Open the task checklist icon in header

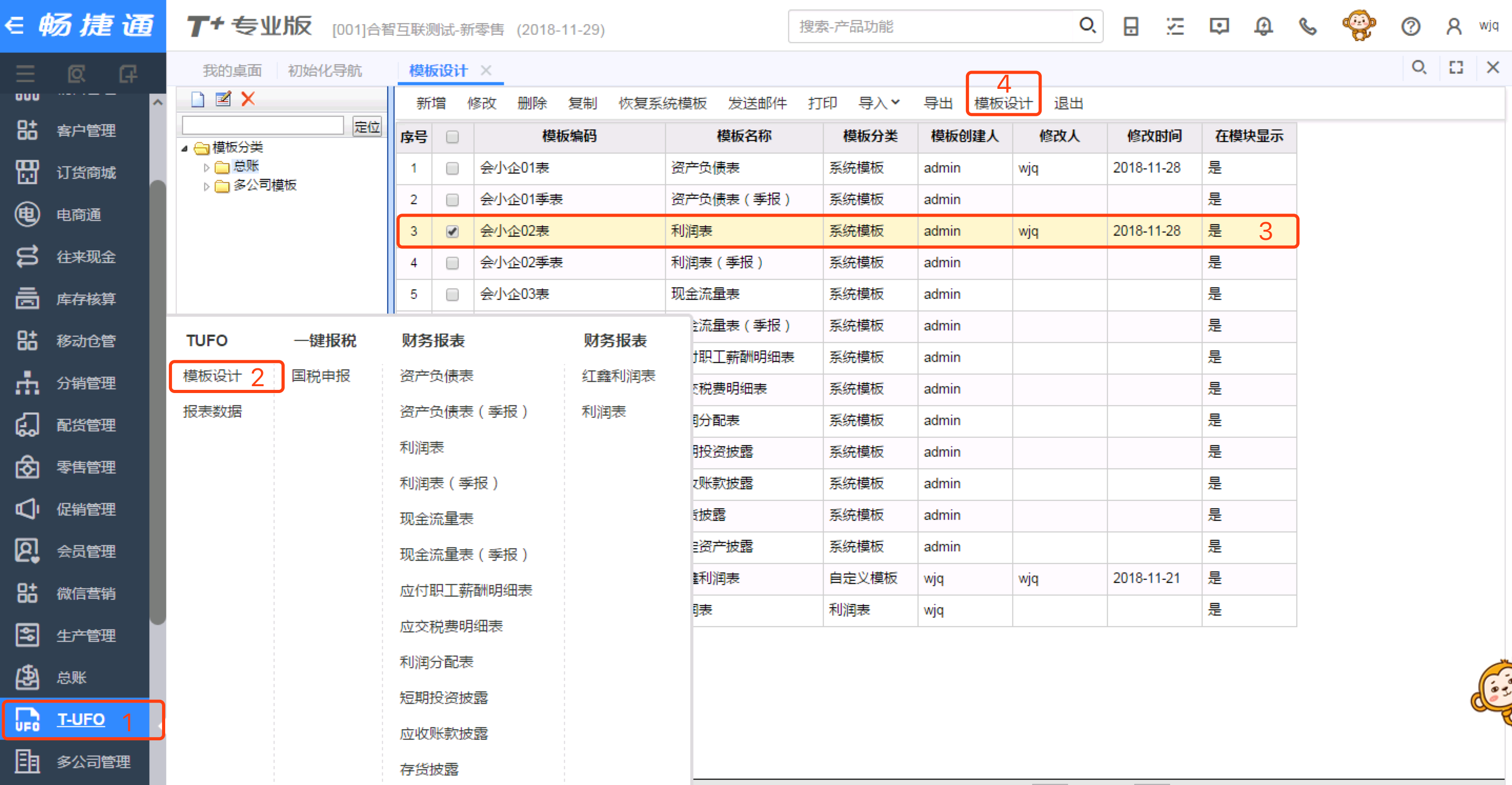pyautogui.click(x=1174, y=26)
